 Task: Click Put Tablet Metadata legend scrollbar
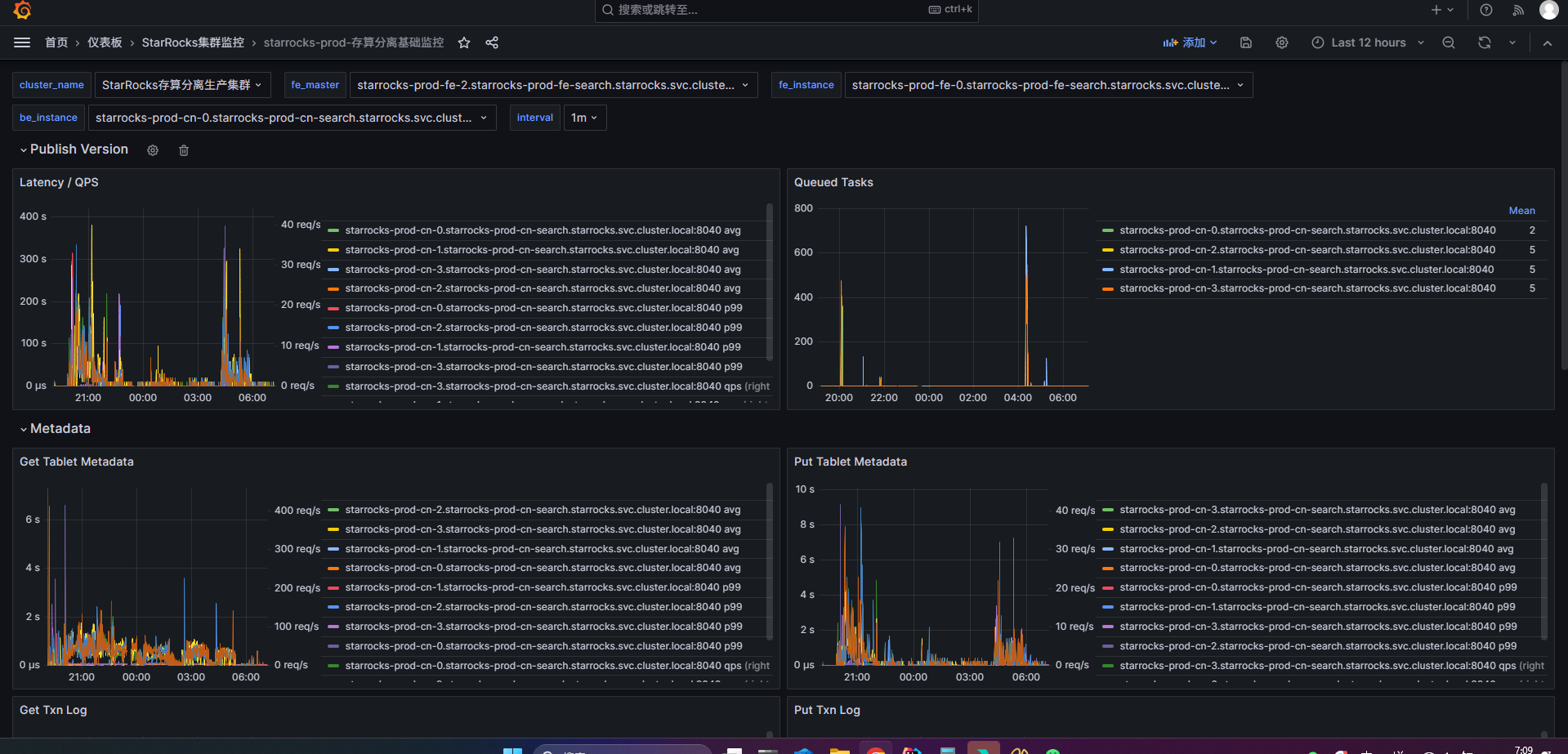(x=1544, y=560)
